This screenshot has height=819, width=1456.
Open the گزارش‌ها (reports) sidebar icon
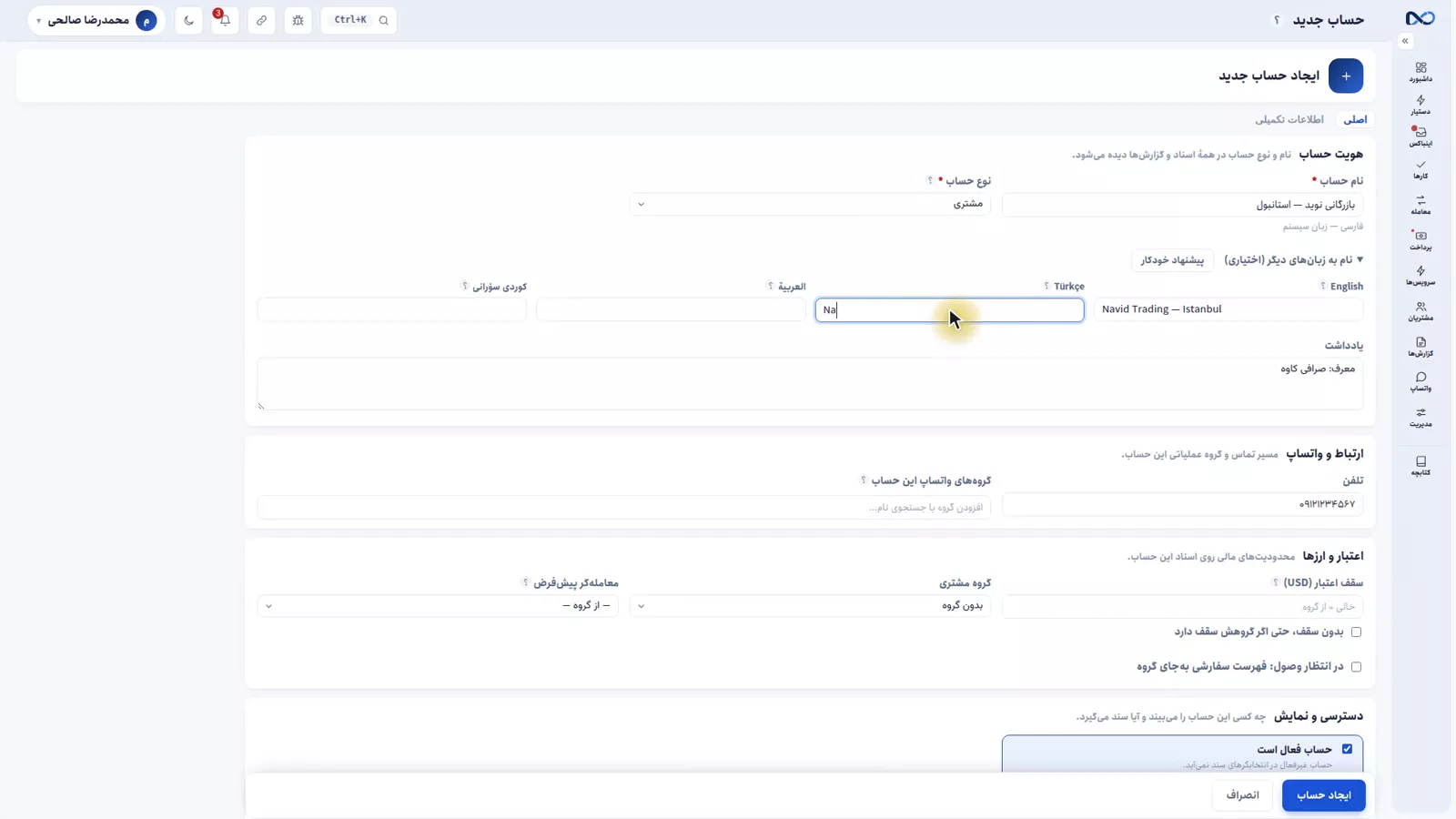[1421, 347]
